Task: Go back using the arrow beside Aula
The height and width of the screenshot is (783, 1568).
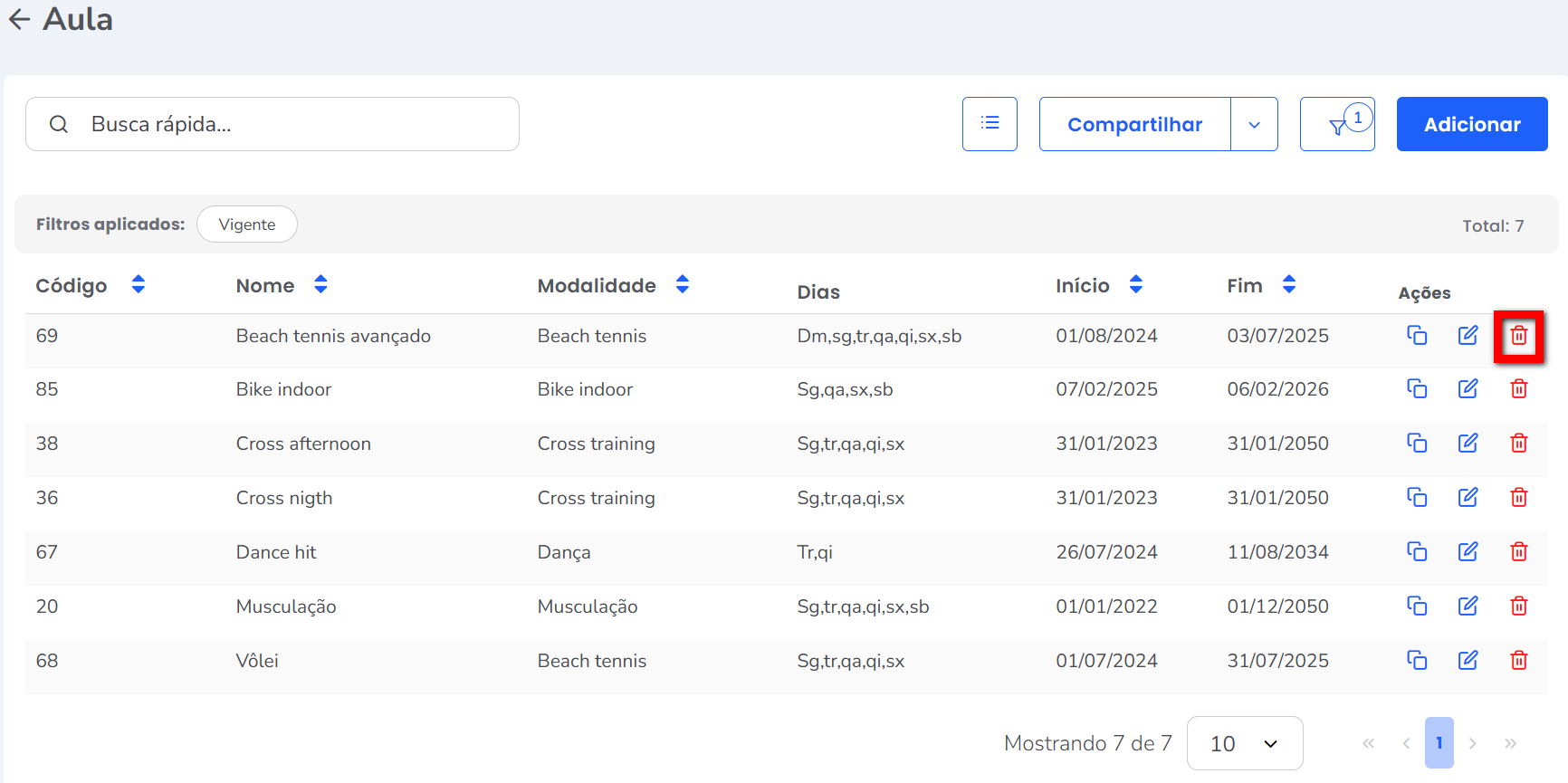Action: (20, 19)
